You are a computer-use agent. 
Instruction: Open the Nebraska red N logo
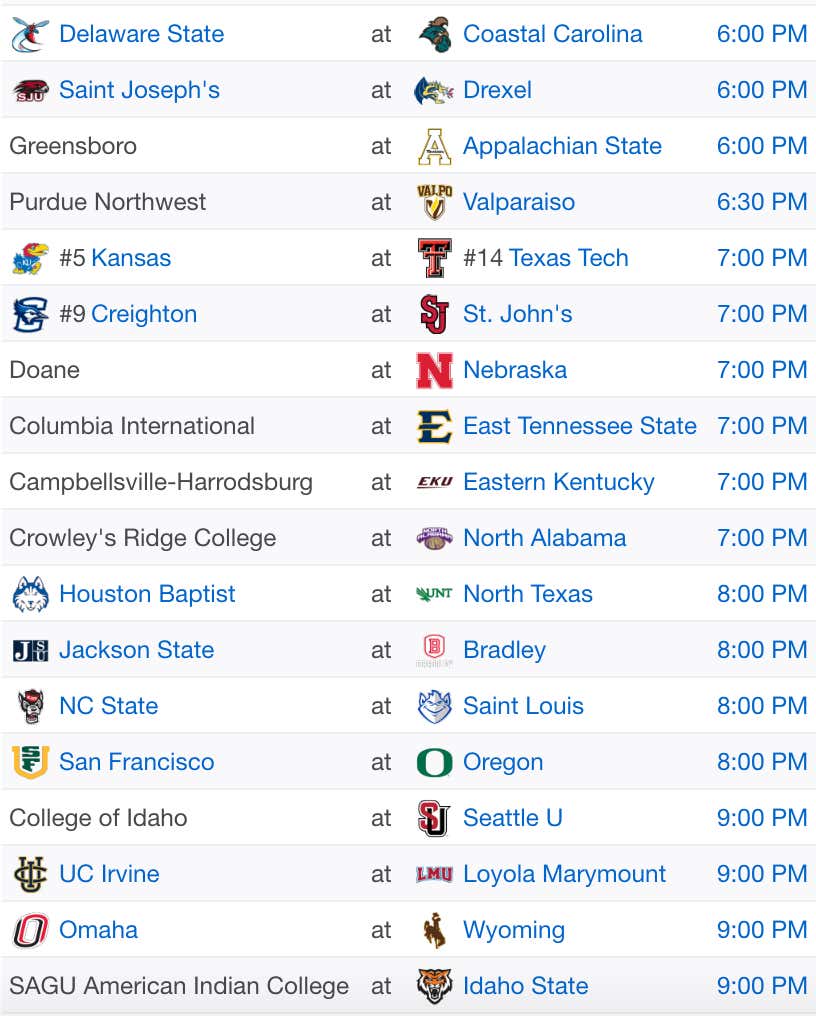pyautogui.click(x=434, y=371)
